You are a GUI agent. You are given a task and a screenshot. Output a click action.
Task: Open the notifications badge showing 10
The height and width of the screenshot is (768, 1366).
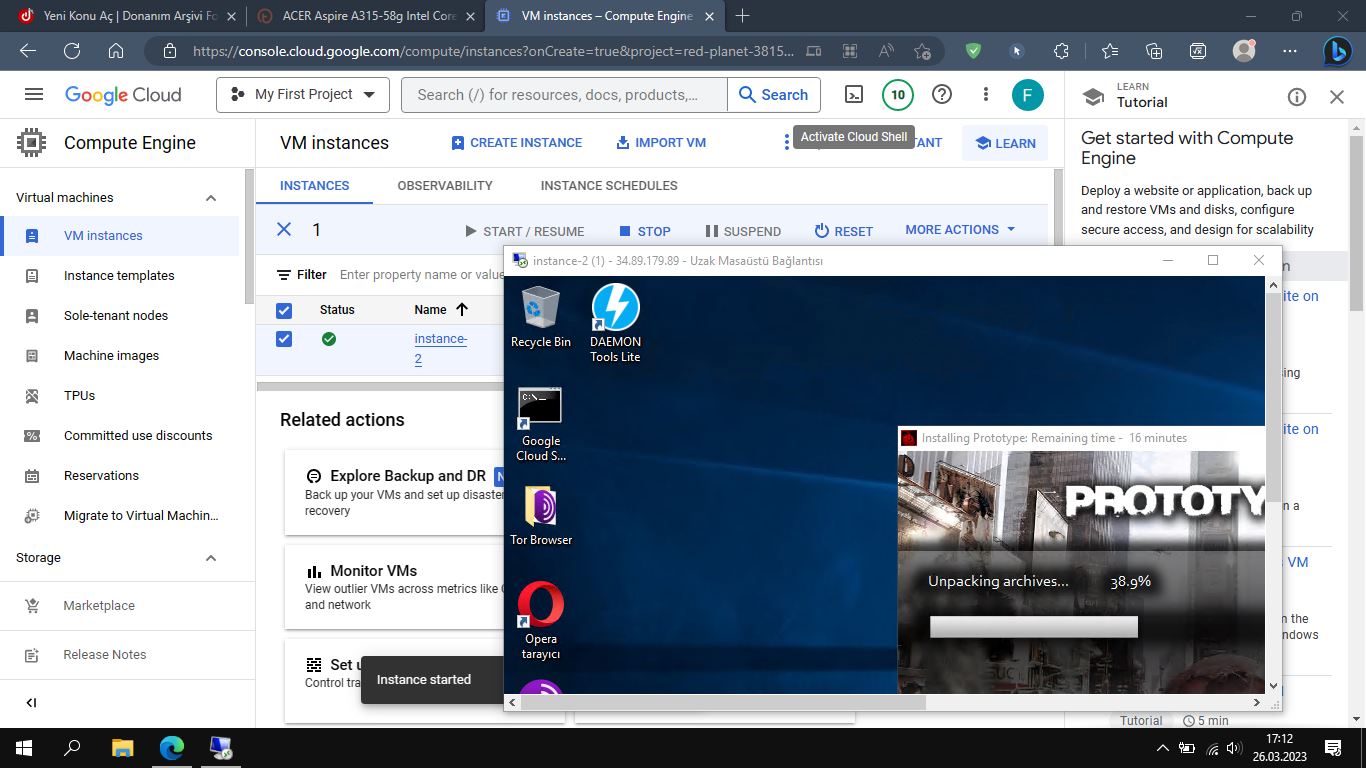[x=898, y=95]
